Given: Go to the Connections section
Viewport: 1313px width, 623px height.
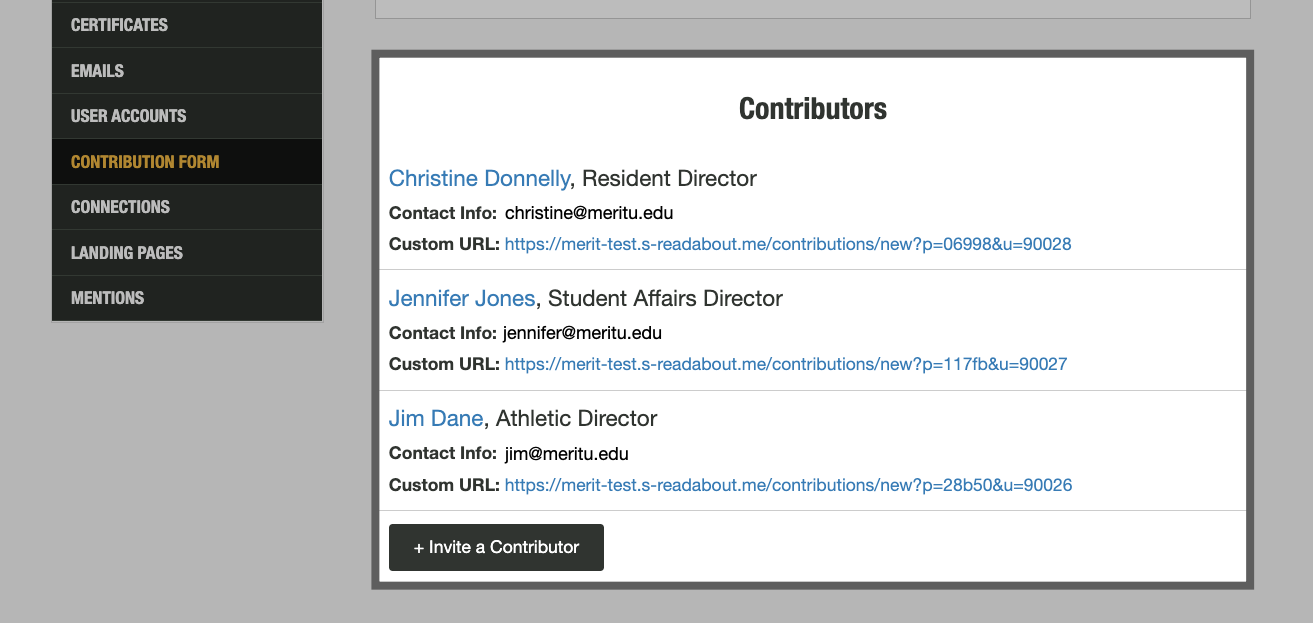Looking at the screenshot, I should pyautogui.click(x=120, y=206).
